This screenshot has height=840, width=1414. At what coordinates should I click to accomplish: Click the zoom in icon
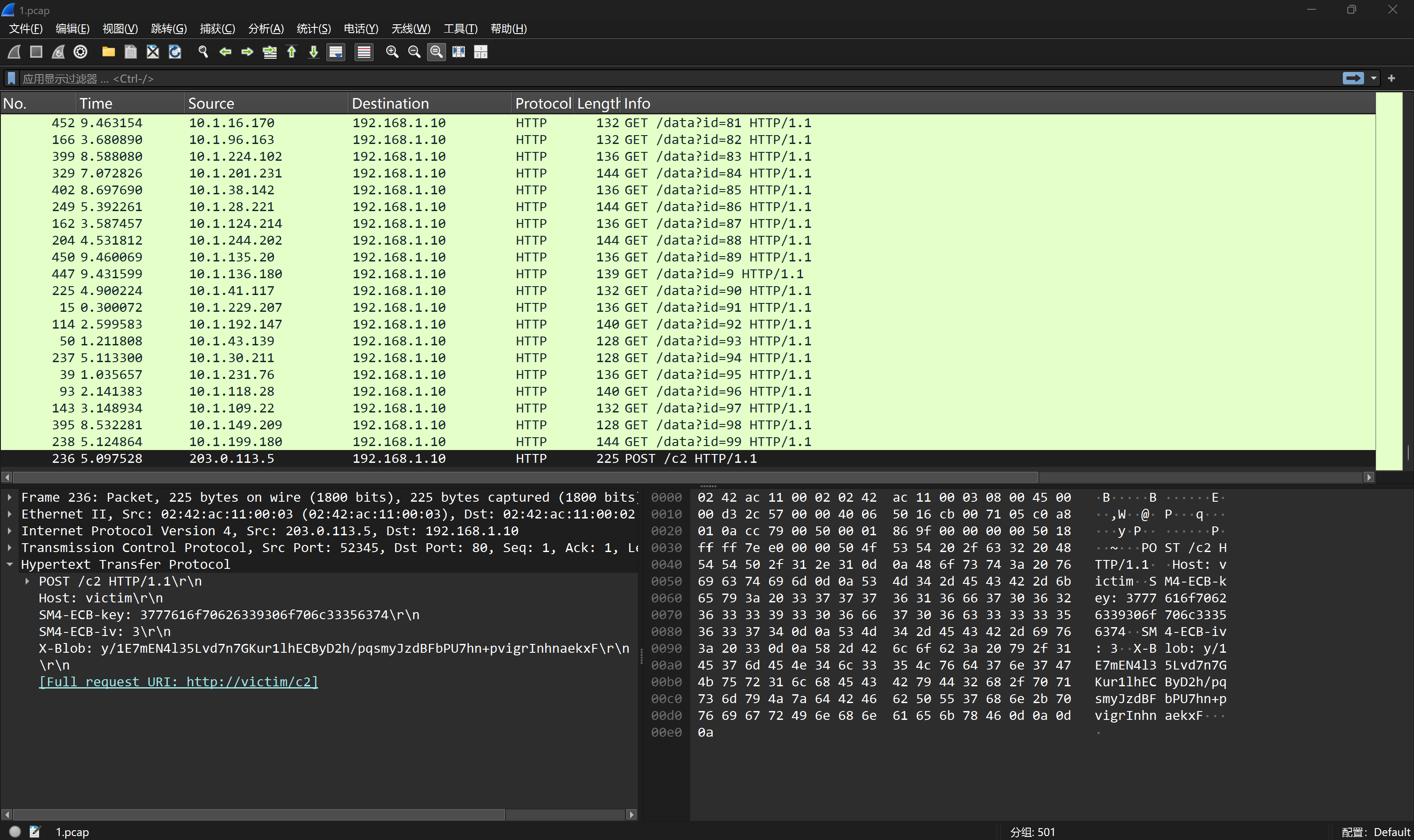coord(392,52)
